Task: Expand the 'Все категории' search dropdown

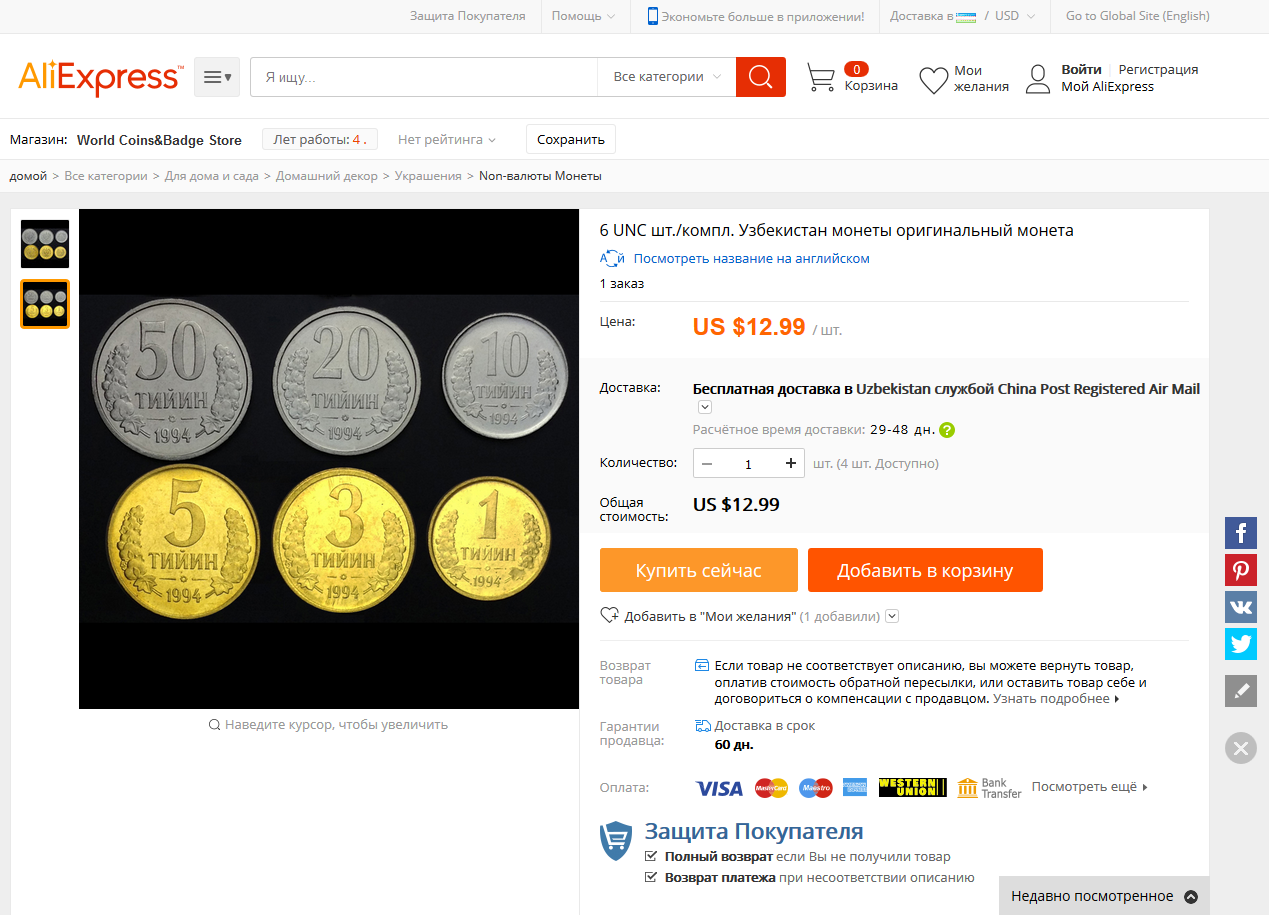Action: (666, 77)
